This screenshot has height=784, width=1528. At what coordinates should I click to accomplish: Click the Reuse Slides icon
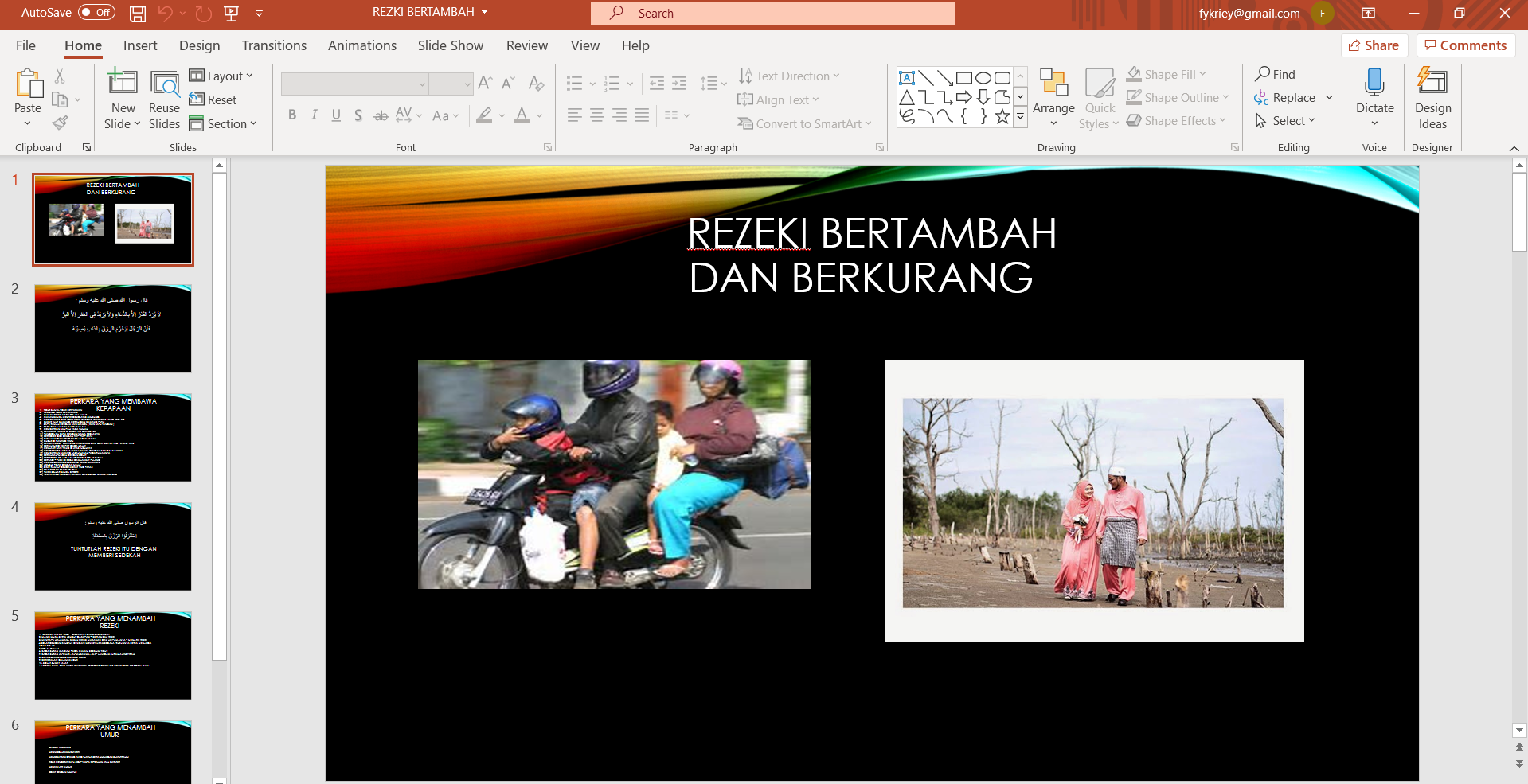coord(164,99)
